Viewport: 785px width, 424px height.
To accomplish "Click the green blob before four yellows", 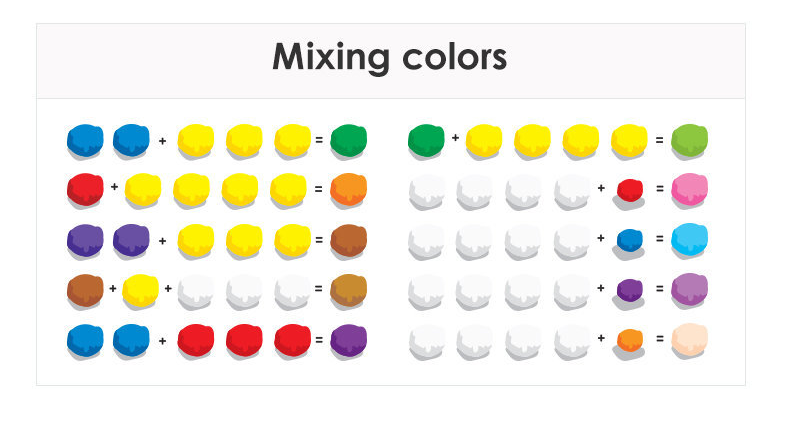I will point(426,140).
